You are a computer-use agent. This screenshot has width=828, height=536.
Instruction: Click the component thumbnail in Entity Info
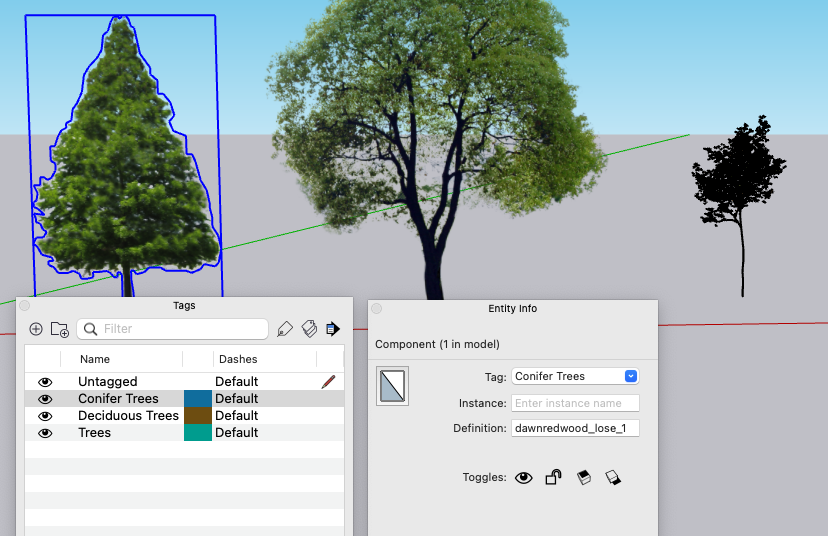point(392,386)
